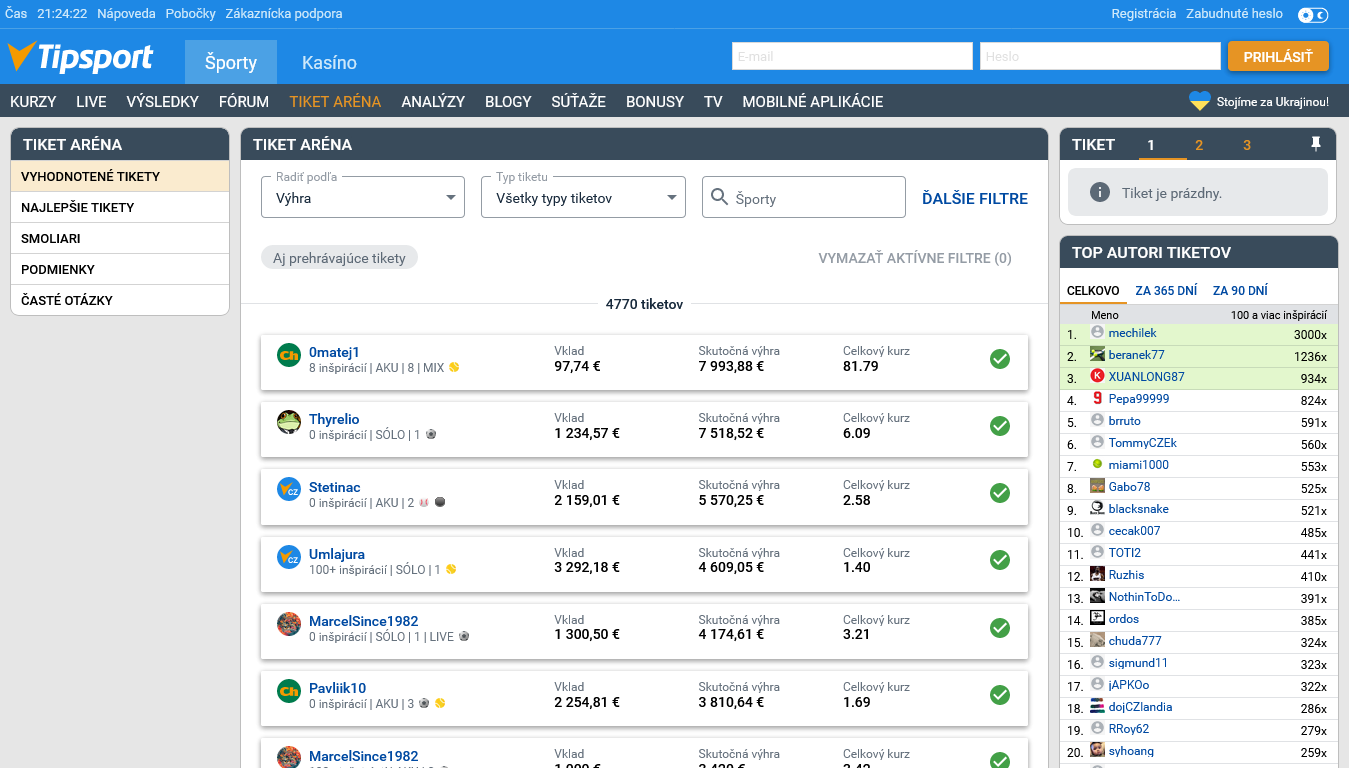Click the E-mail input field
The height and width of the screenshot is (768, 1349).
tap(852, 56)
